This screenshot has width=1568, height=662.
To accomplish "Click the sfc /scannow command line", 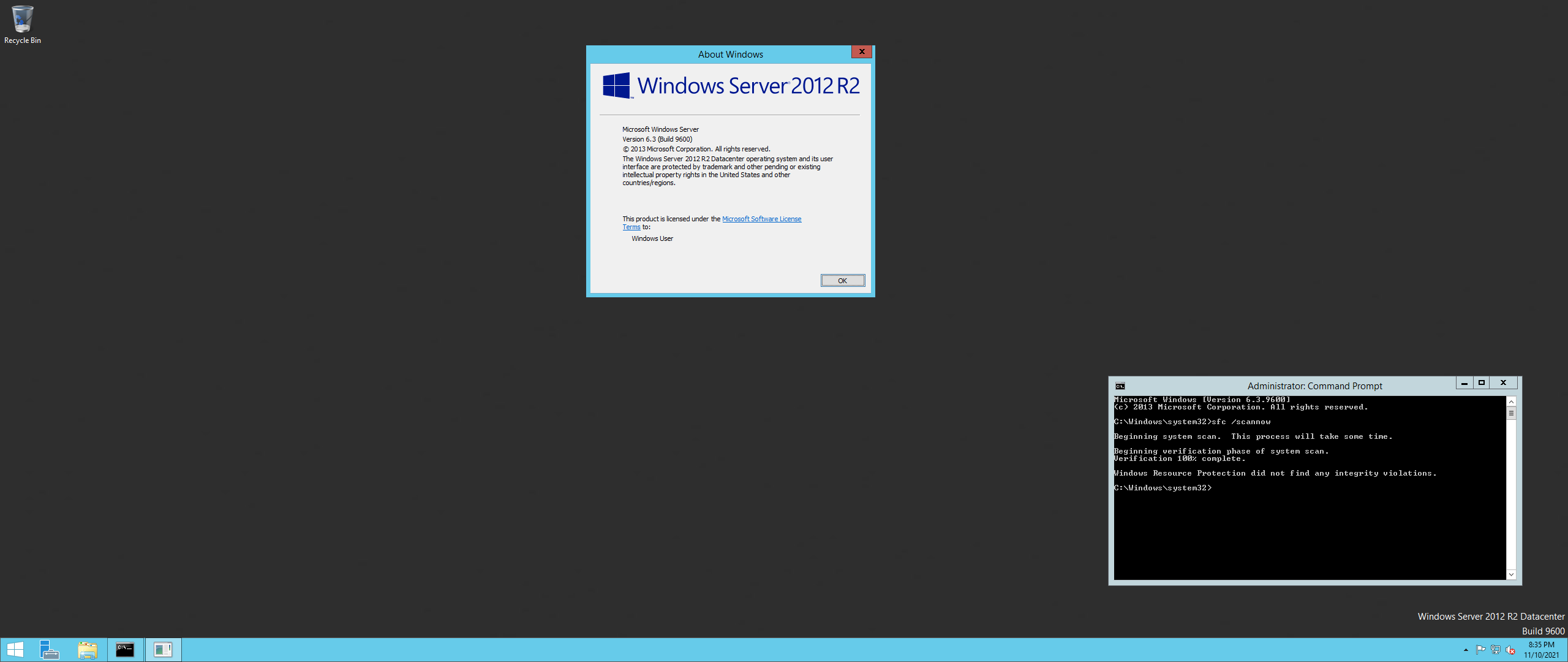I will [1192, 422].
